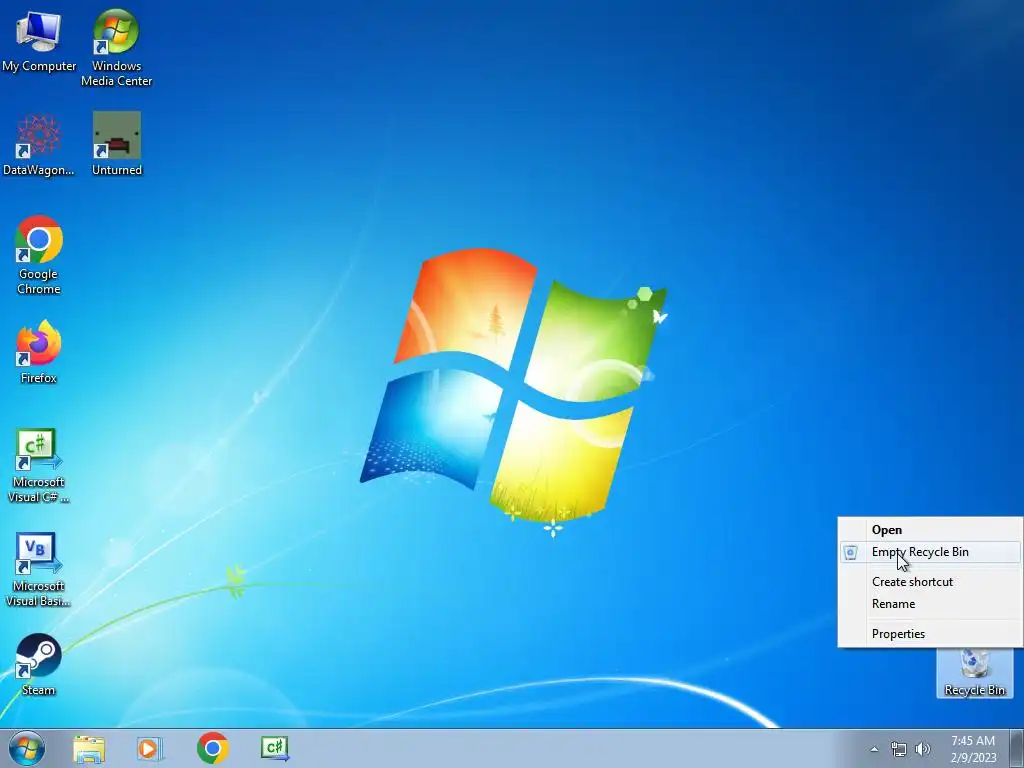Open the volume speaker tray icon
Screen dimensions: 1024x768
[x=923, y=750]
